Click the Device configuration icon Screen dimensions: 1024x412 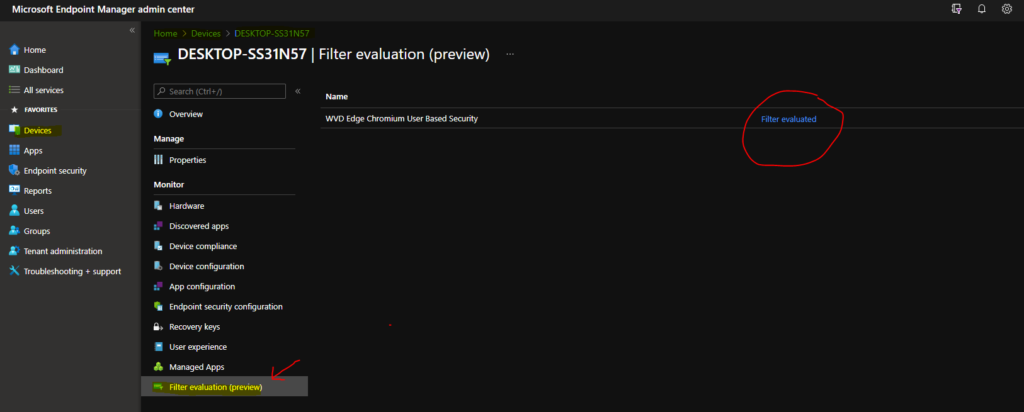tap(158, 266)
